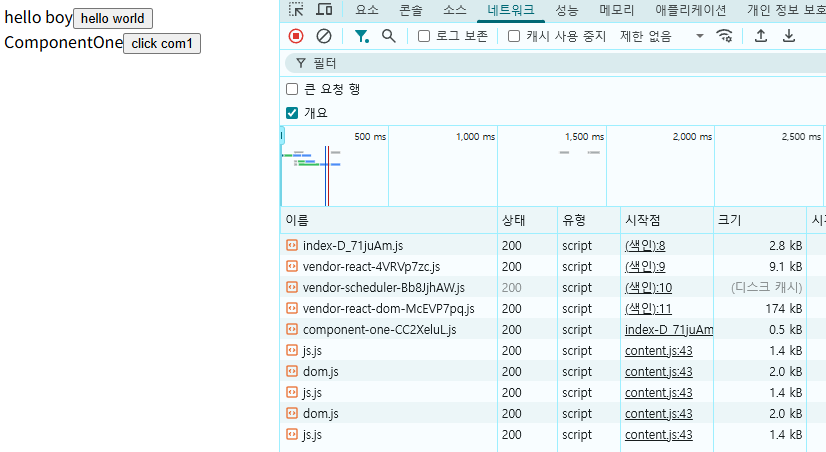Screen dimensions: 826x452
Task: Activate the inspect element picker icon
Action: (x=296, y=9)
